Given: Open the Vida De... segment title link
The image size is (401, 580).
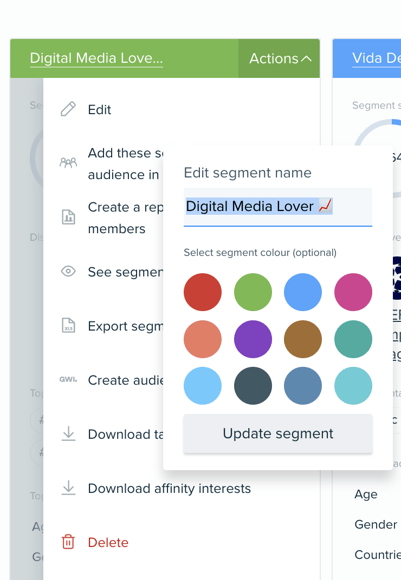Looking at the screenshot, I should pyautogui.click(x=376, y=58).
